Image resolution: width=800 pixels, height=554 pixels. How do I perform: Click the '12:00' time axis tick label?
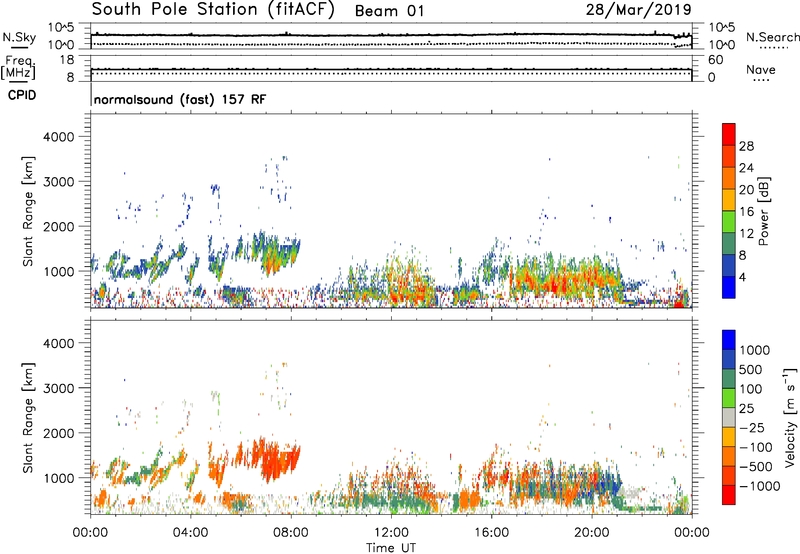click(x=391, y=533)
